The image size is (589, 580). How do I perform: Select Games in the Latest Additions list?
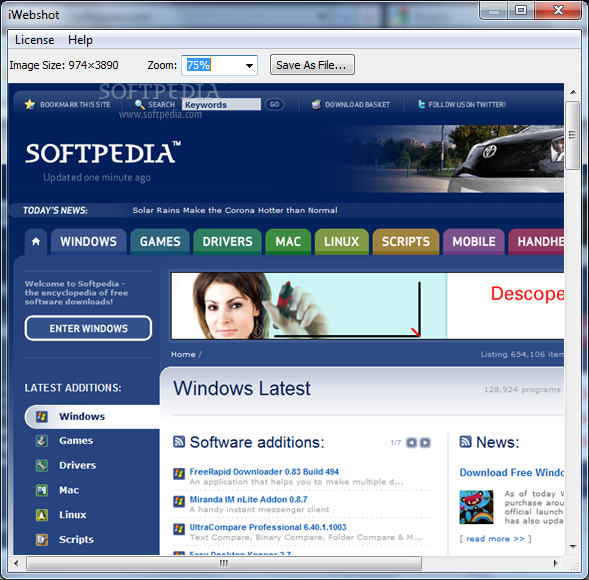pos(76,441)
